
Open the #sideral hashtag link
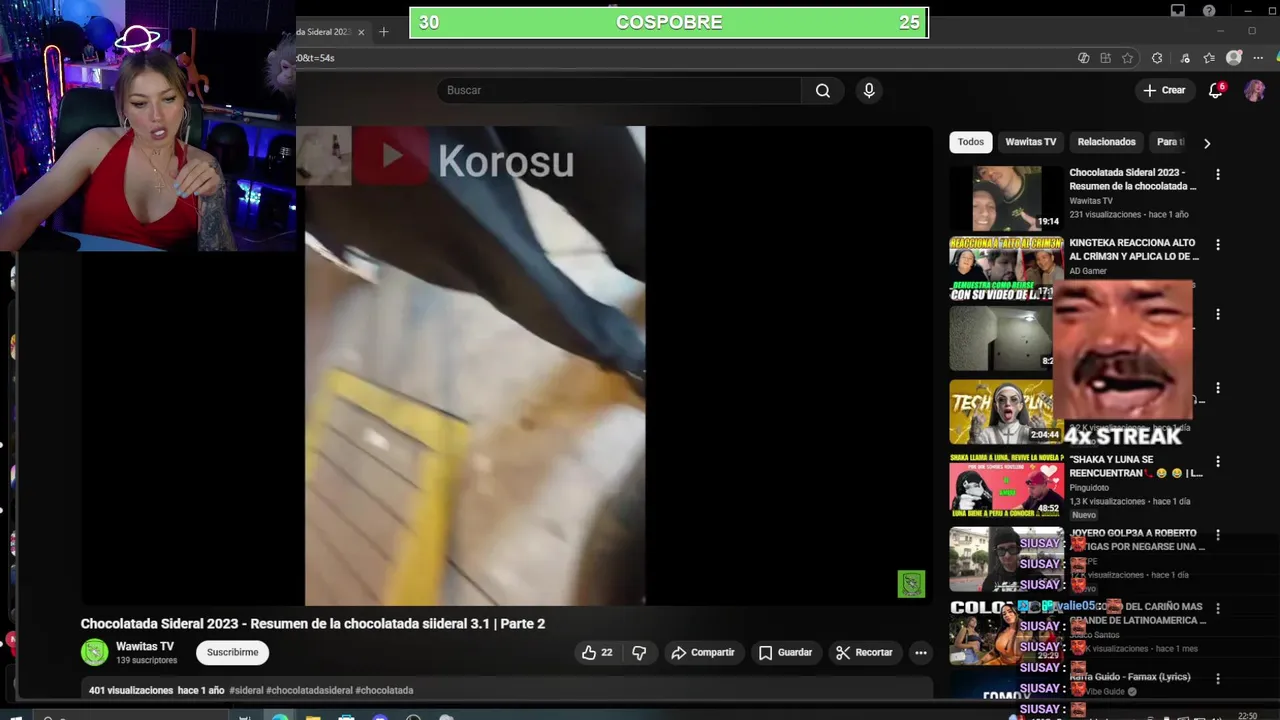click(246, 690)
